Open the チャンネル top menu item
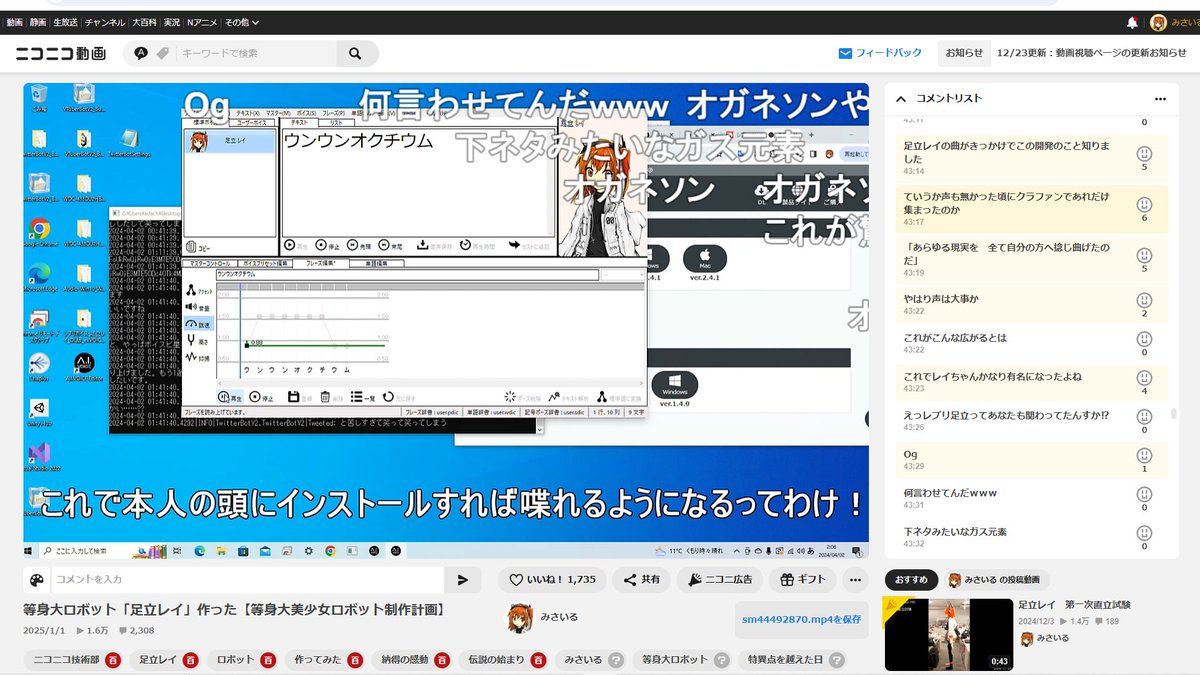The height and width of the screenshot is (675, 1200). pos(105,22)
